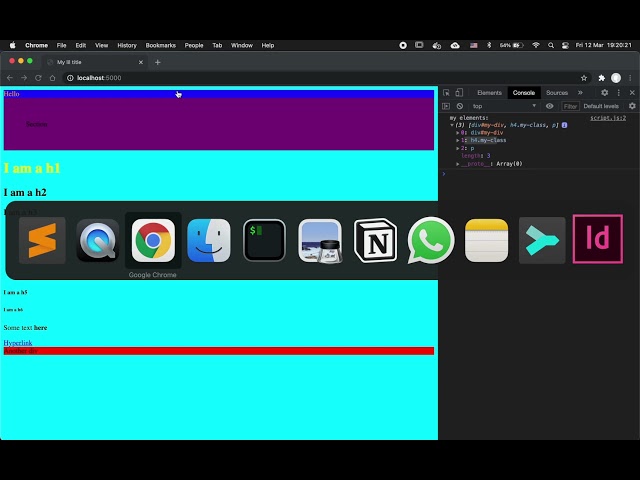Switch to the Elements tab
The image size is (640, 480).
coord(489,93)
